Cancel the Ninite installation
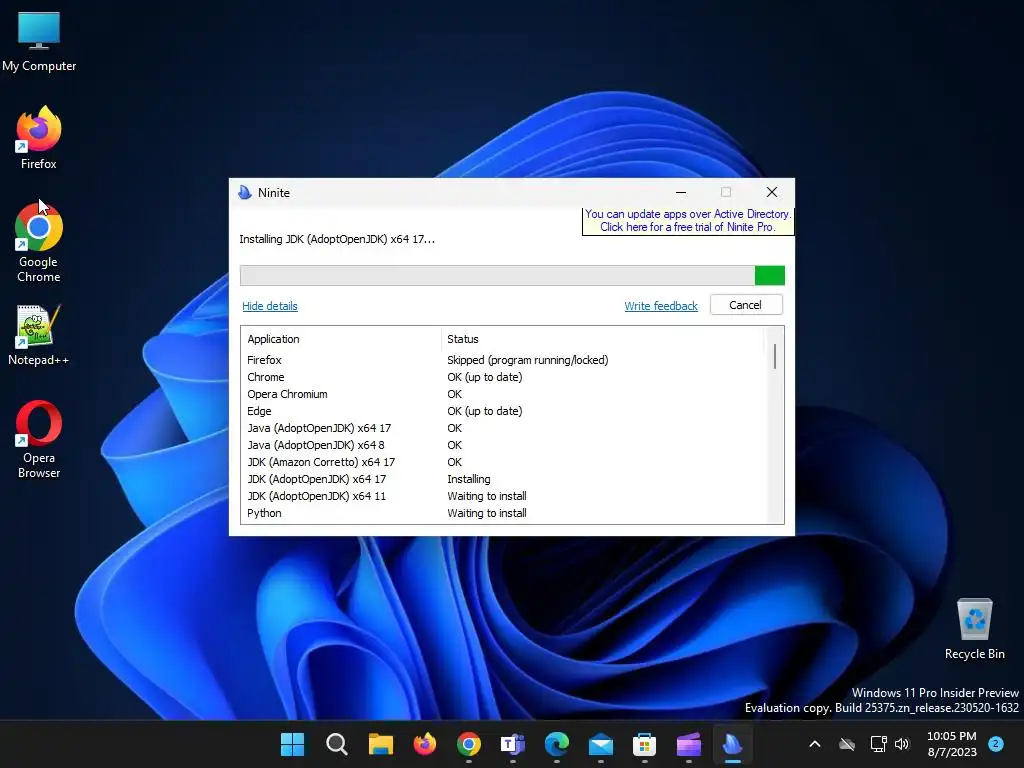The height and width of the screenshot is (768, 1024). [x=746, y=305]
